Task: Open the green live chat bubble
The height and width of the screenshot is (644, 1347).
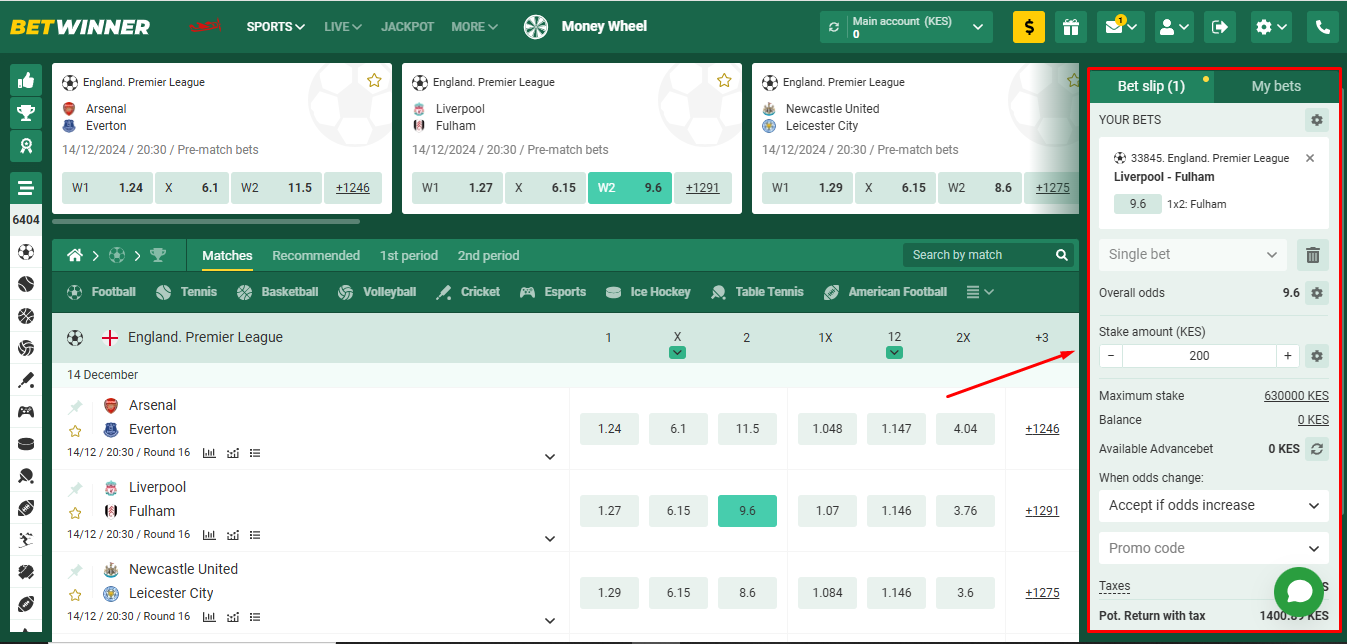Action: tap(1299, 591)
